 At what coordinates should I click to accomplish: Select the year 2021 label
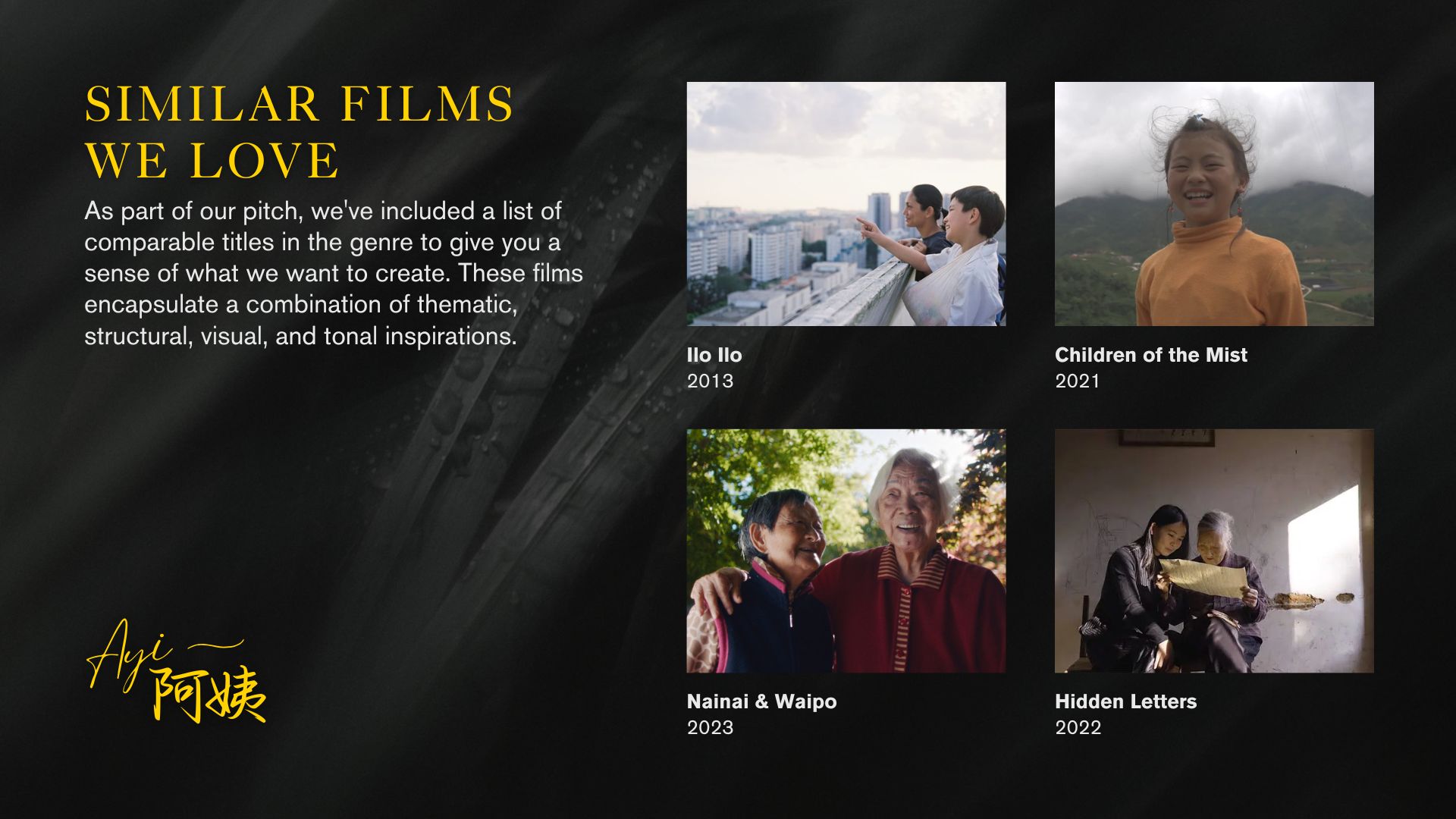1078,381
